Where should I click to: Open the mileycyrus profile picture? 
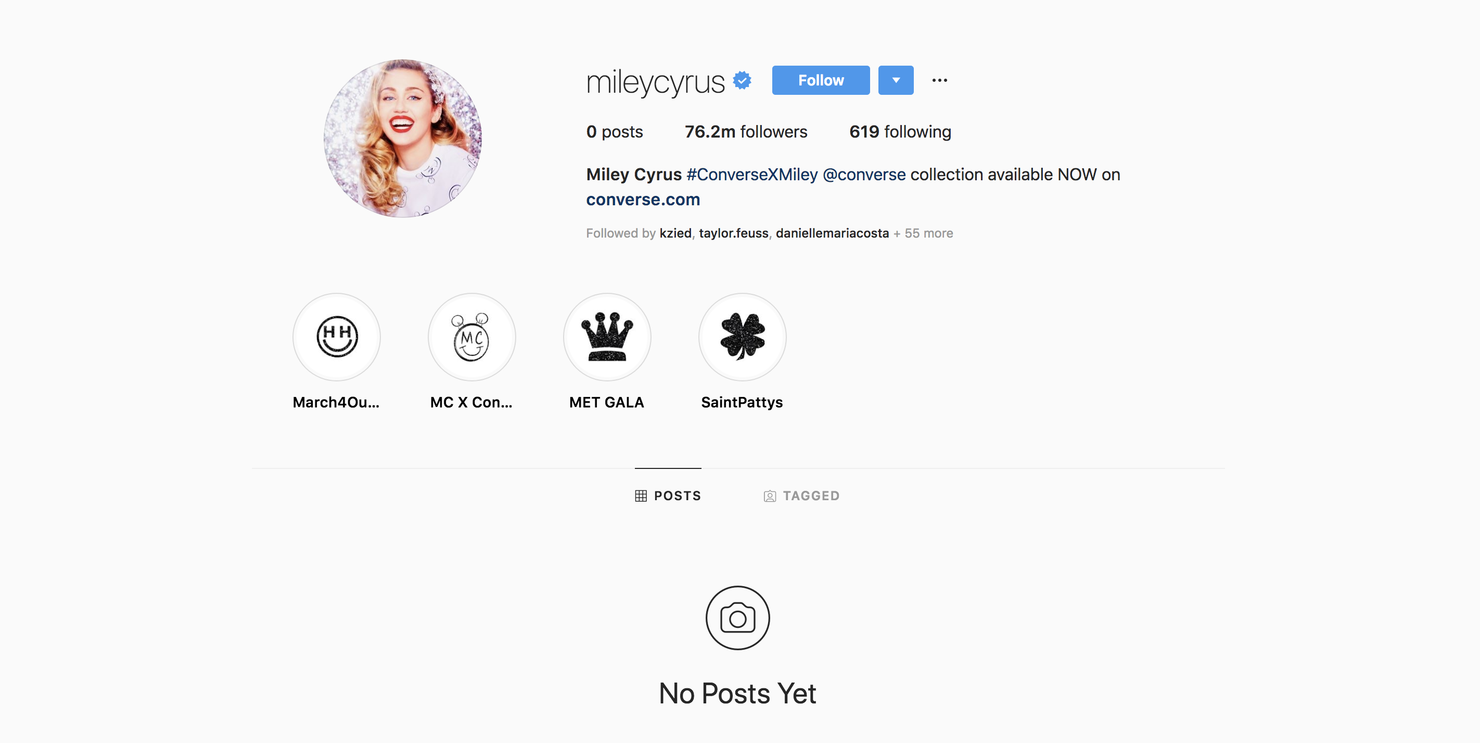point(403,138)
